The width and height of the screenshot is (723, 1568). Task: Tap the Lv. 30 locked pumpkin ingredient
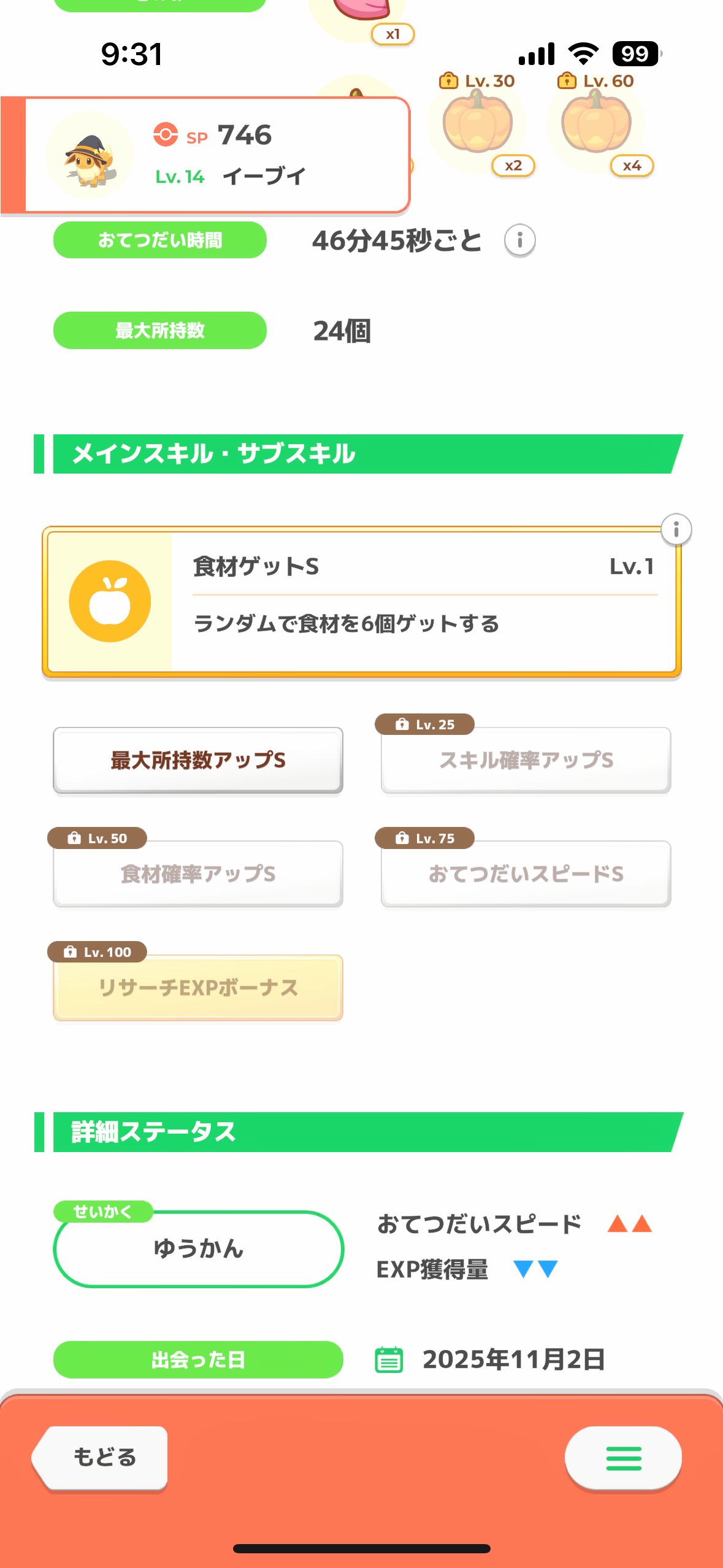tap(478, 123)
